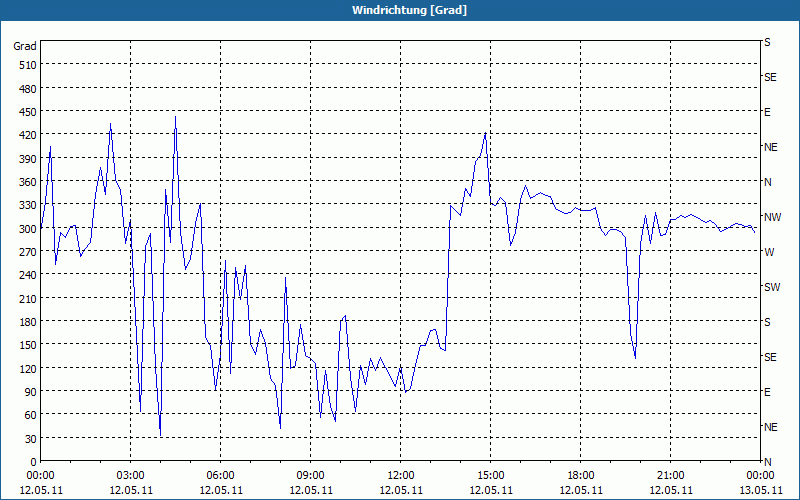800x500 pixels.
Task: Click the 13.05.11 date label
Action: (761, 490)
